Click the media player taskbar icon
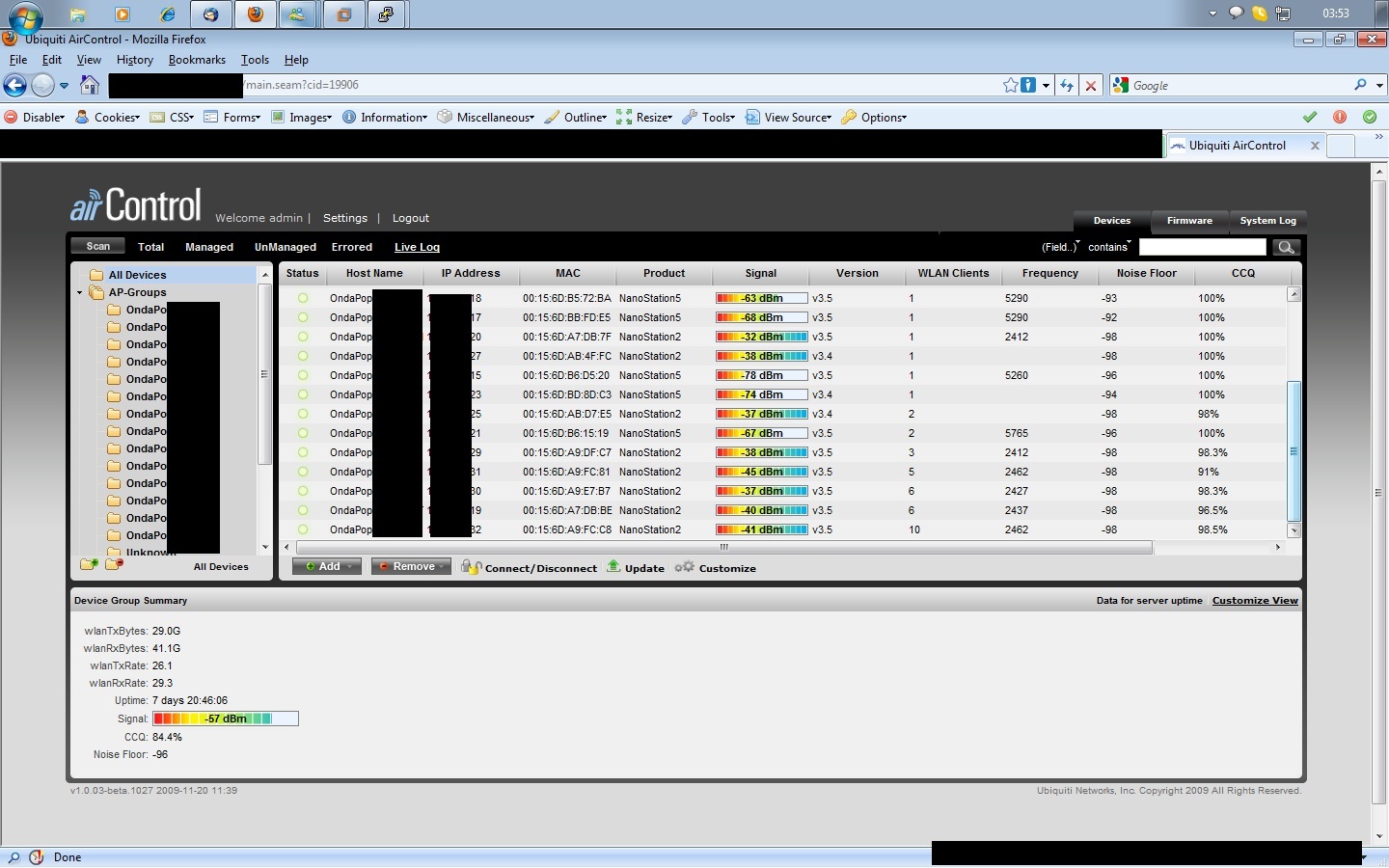Screen dimensions: 1389x868 (122, 14)
